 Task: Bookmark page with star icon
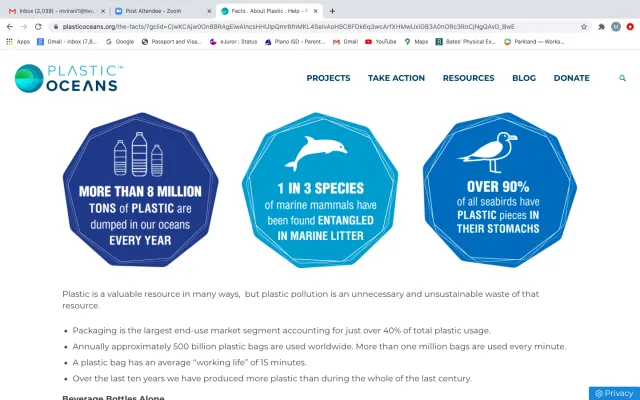pyautogui.click(x=584, y=27)
